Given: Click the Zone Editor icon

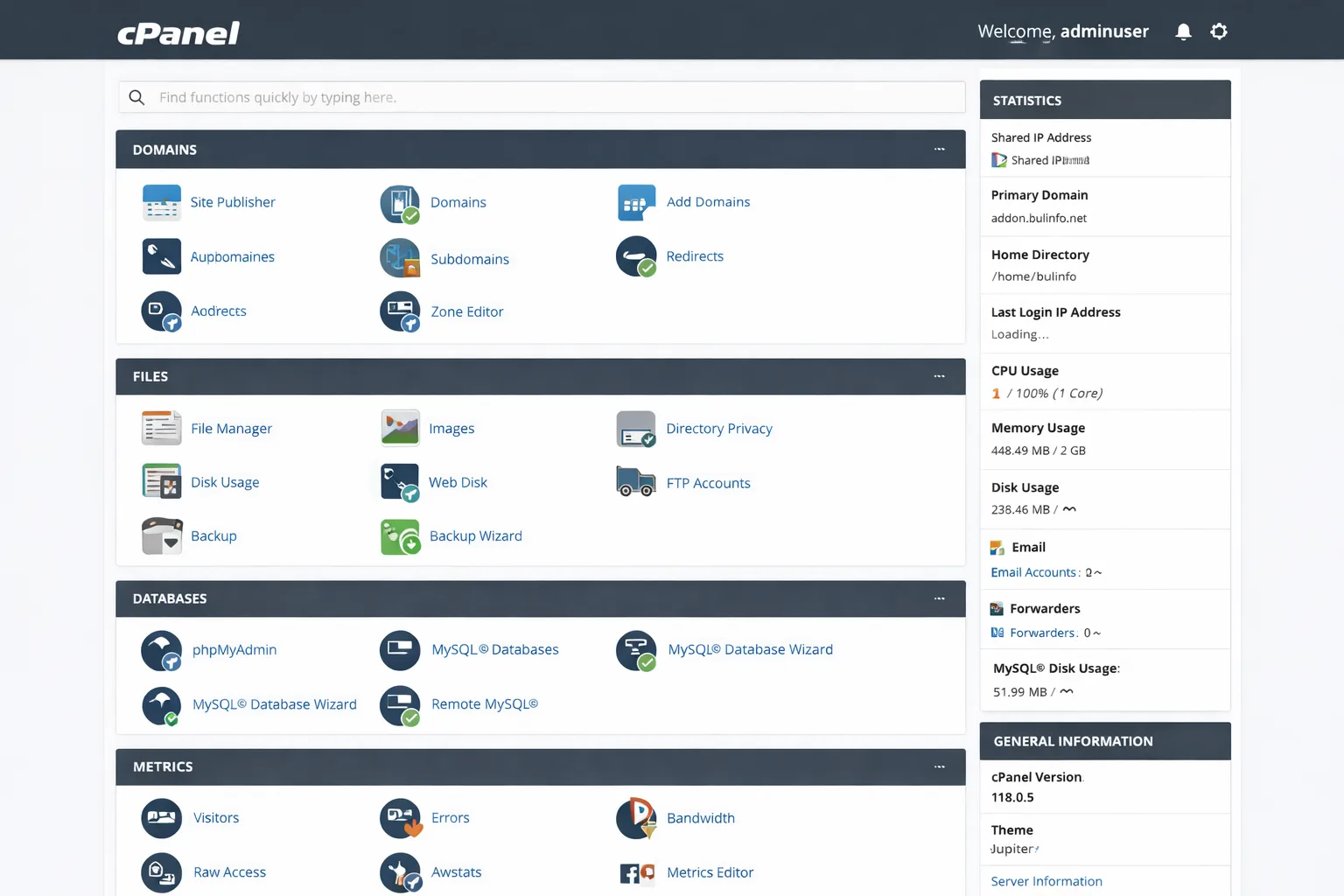Looking at the screenshot, I should (400, 311).
